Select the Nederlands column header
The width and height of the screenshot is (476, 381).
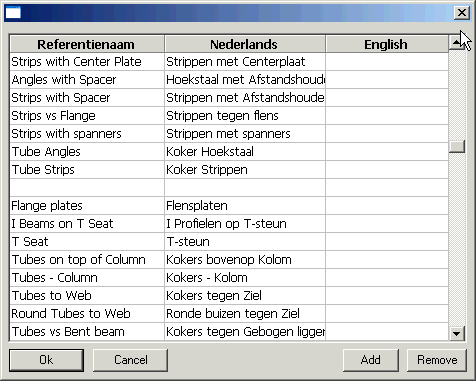click(245, 44)
